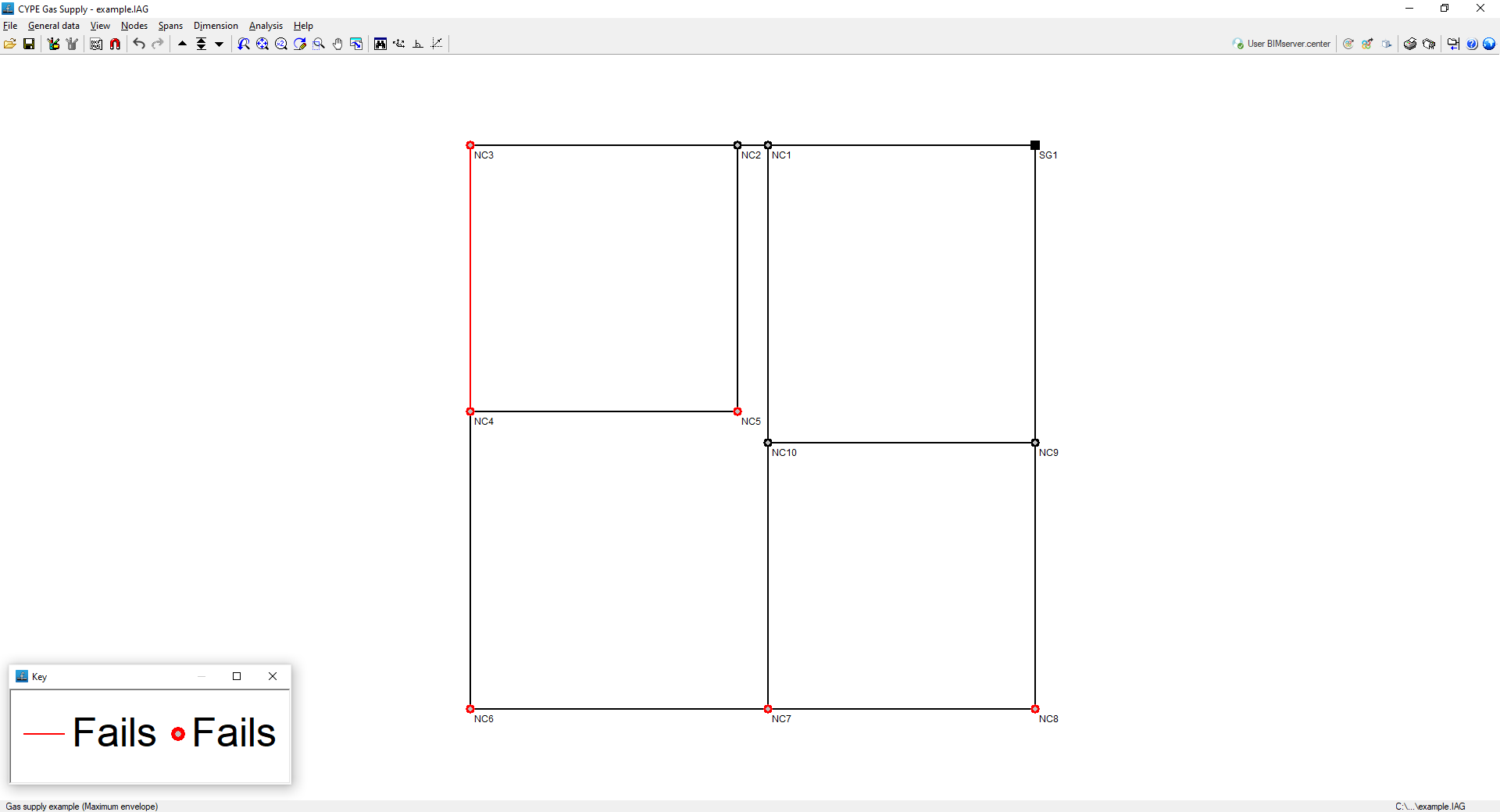Image resolution: width=1500 pixels, height=812 pixels.
Task: Open the Nodes menu
Action: click(x=134, y=26)
